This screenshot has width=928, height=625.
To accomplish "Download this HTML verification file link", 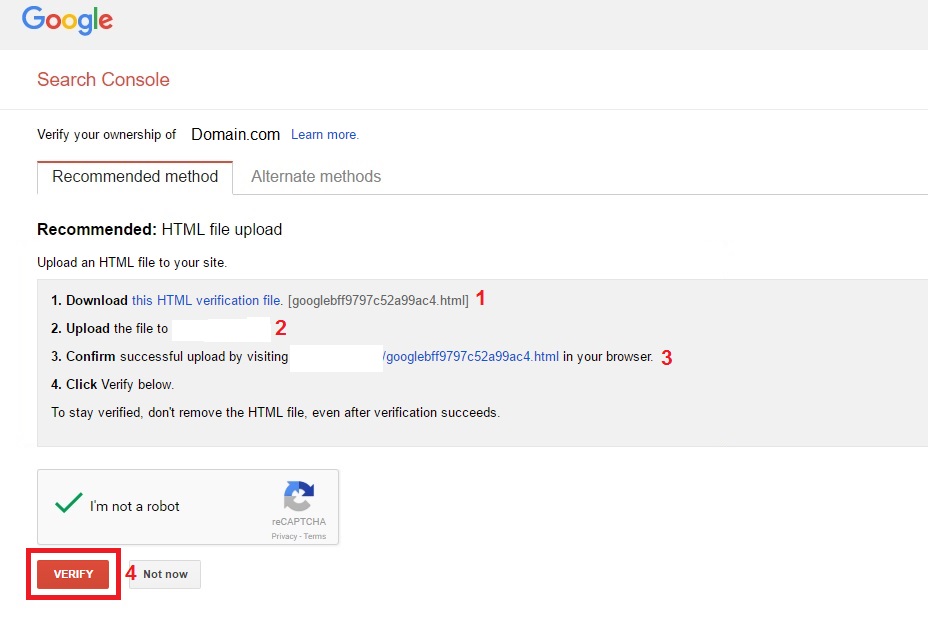I will (207, 301).
